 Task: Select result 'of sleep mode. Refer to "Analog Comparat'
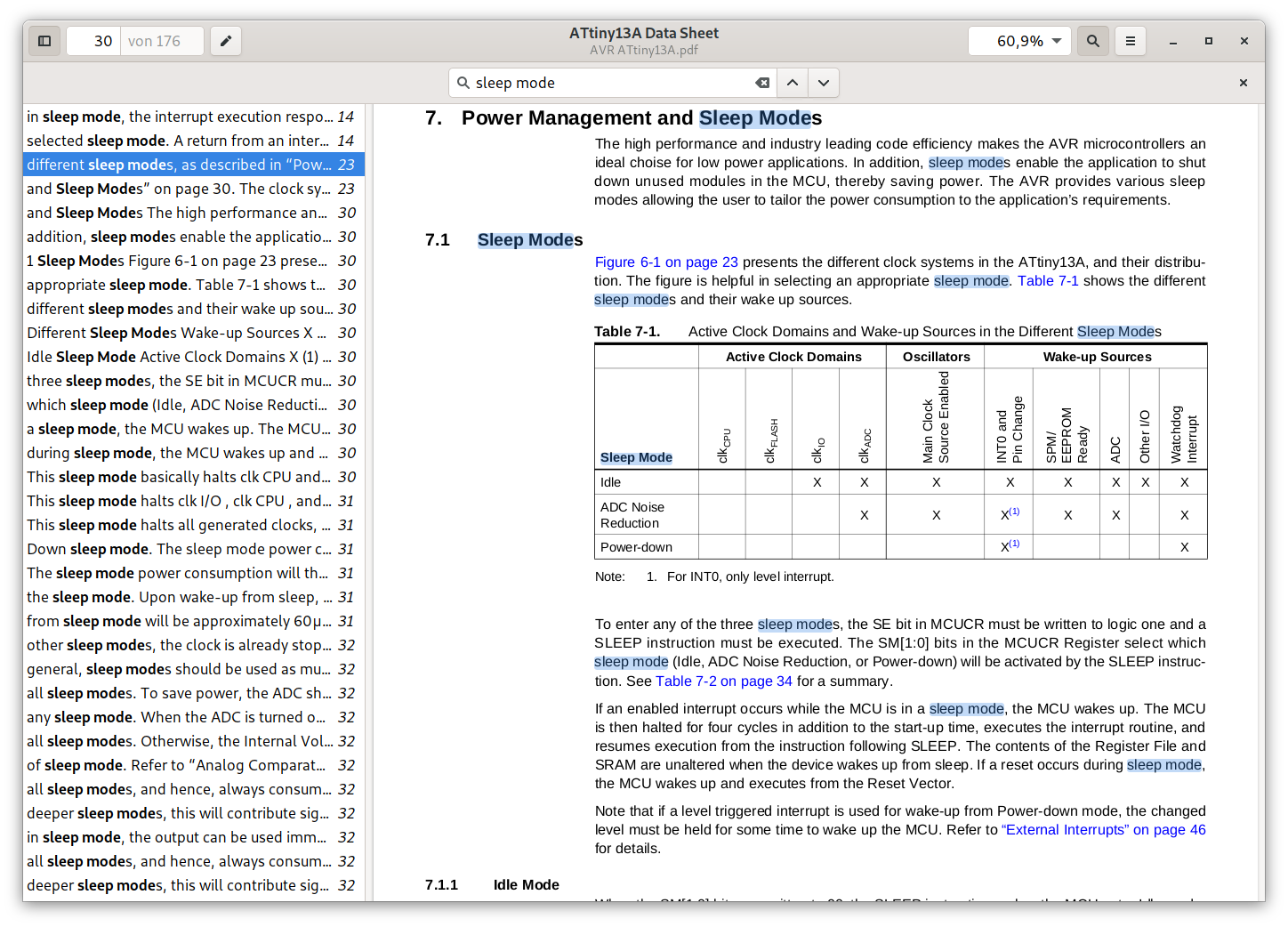(194, 765)
